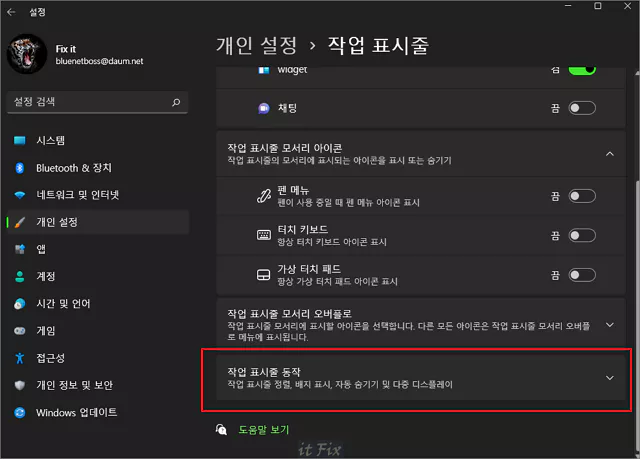The height and width of the screenshot is (459, 640).
Task: Expand 작업 표시줄 모서리 오버플로 chevron
Action: [610, 325]
